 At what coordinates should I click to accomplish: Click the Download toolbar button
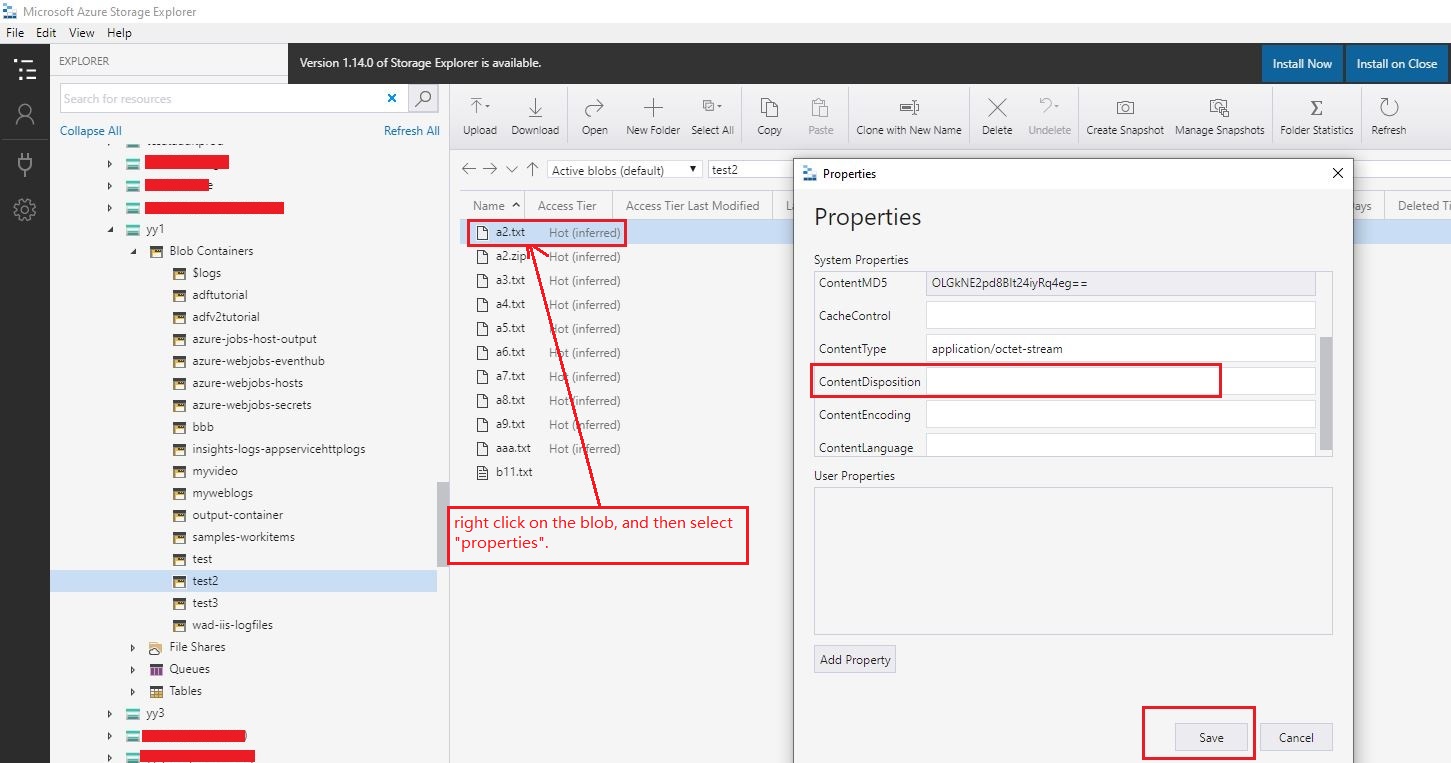pos(535,117)
